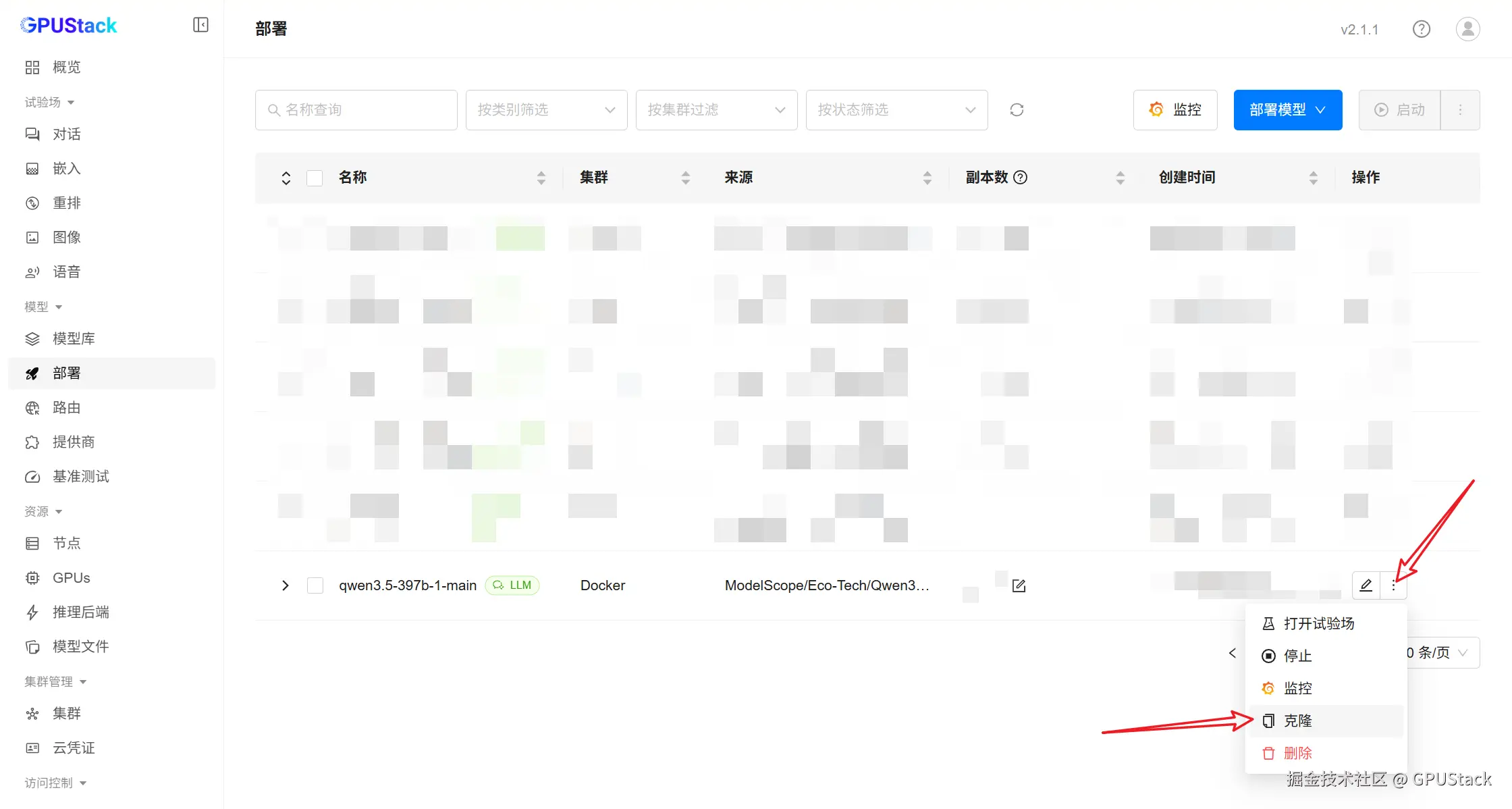Toggle the select-all header checkbox

point(315,178)
